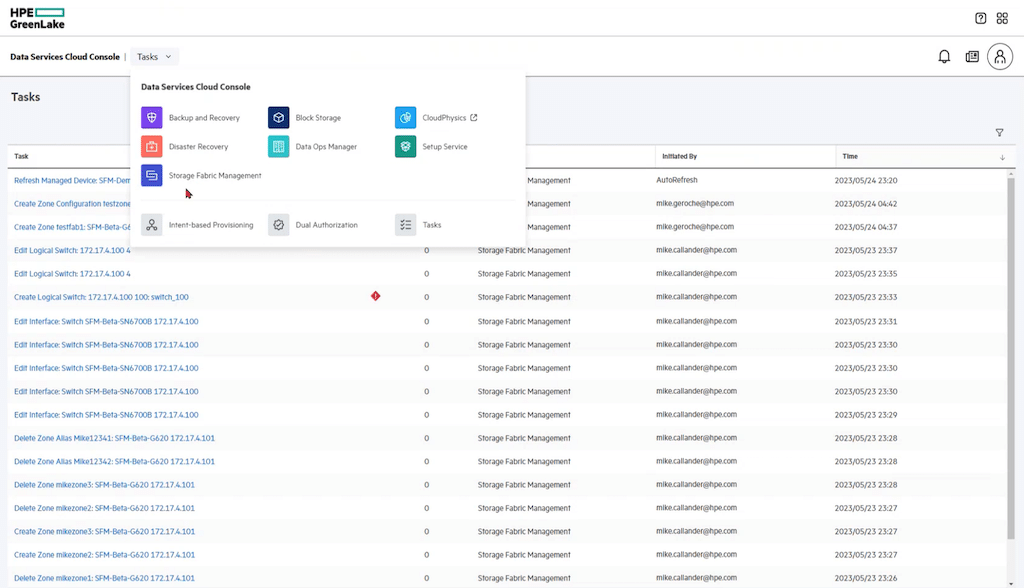Viewport: 1024px width, 588px height.
Task: Open the Backup and Recovery service icon
Action: point(152,118)
